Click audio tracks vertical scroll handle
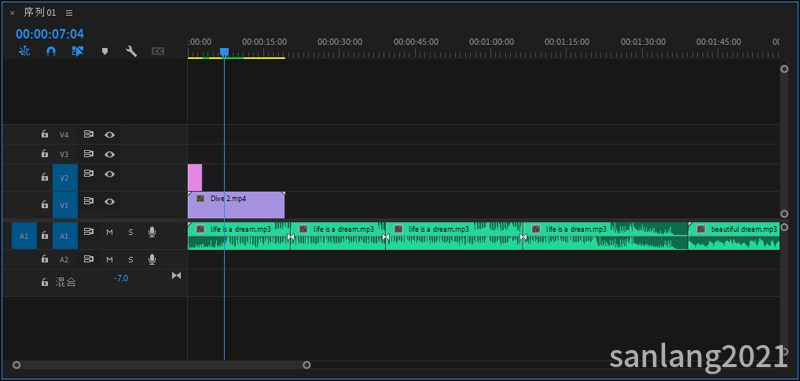 [784, 227]
